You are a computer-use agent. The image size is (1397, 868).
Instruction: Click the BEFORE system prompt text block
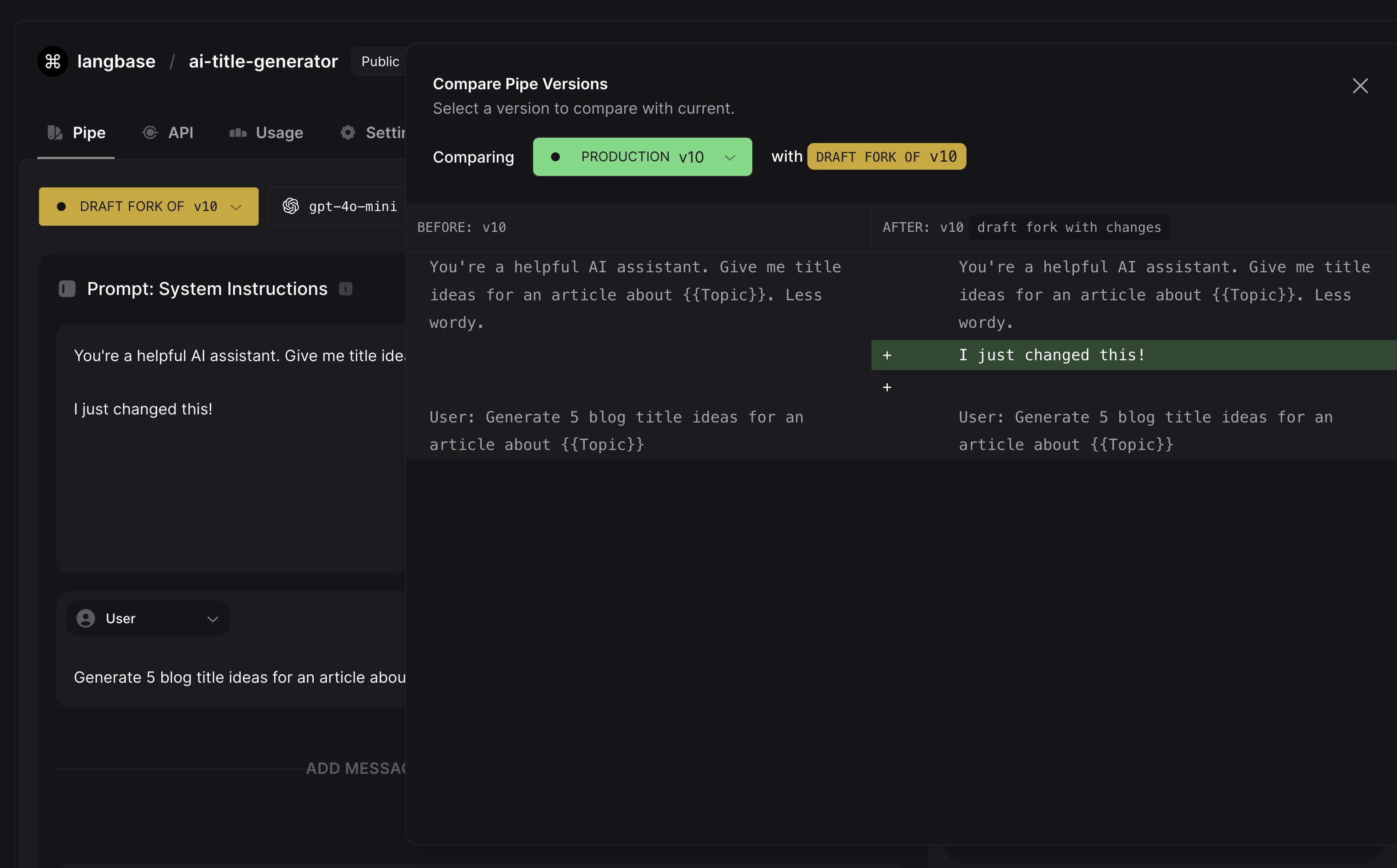635,295
